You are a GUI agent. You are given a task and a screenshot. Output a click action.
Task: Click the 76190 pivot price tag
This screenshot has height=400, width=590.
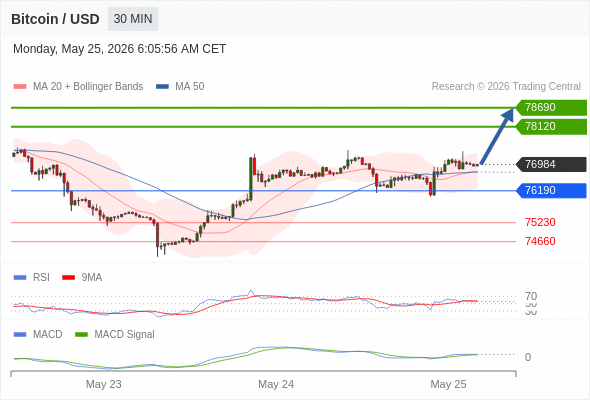click(551, 190)
